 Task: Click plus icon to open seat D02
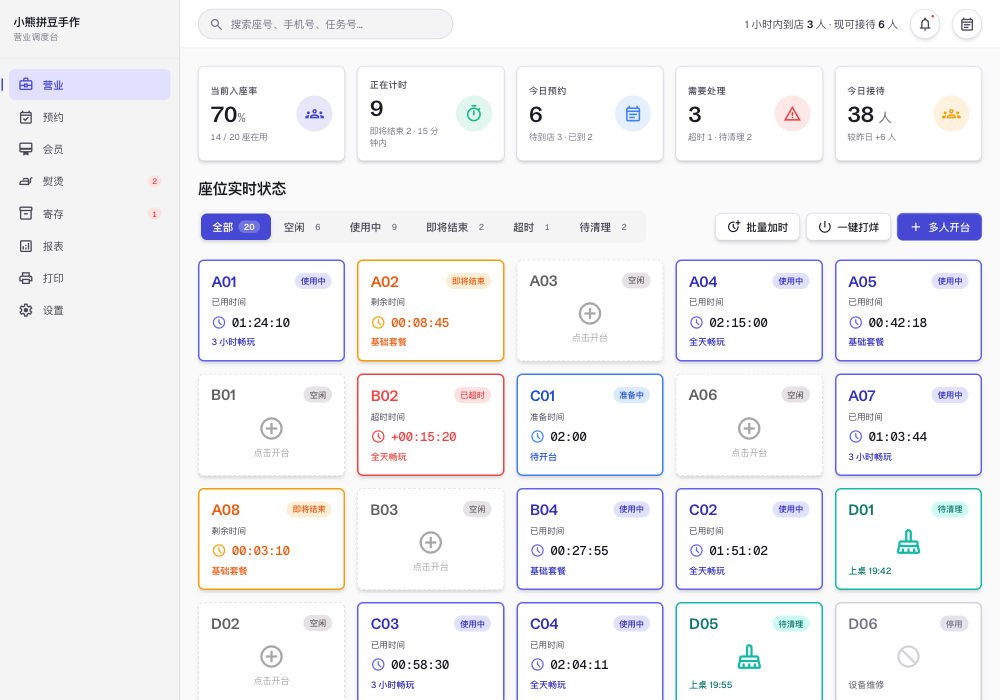tap(272, 657)
